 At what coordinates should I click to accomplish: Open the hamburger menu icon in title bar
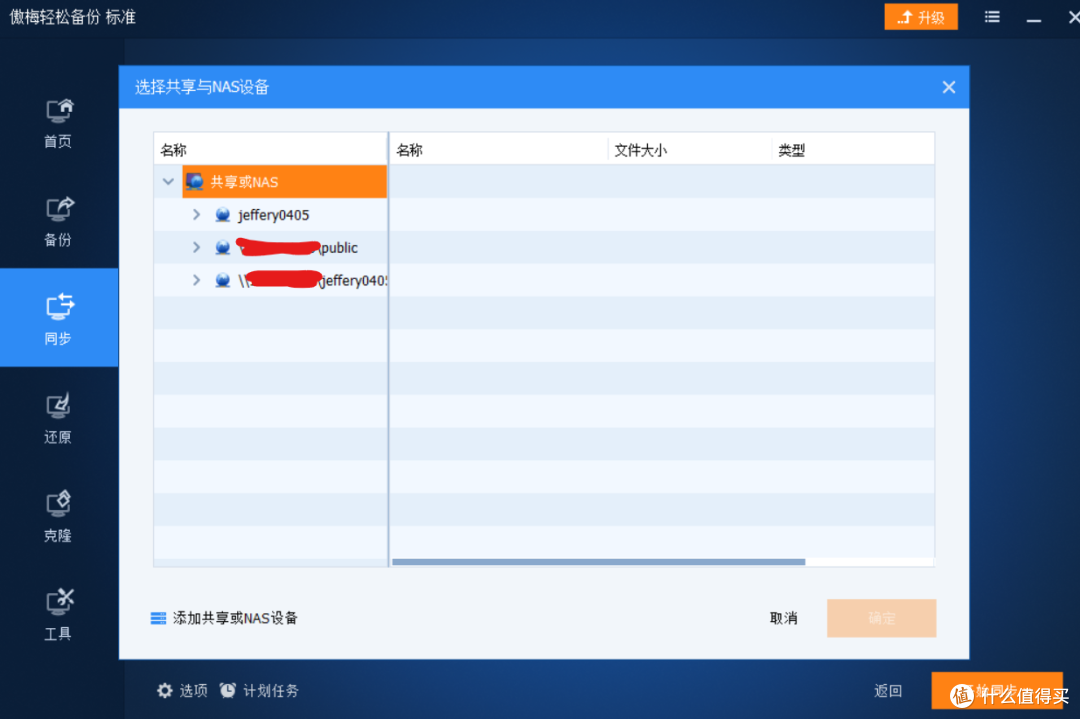click(x=992, y=17)
